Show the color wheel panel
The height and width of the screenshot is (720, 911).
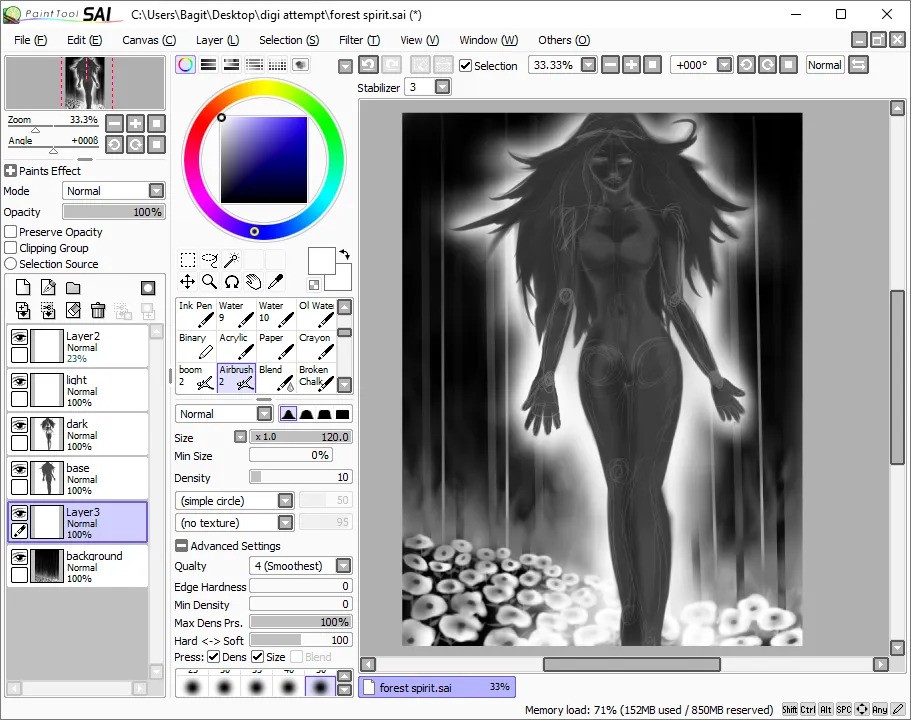click(x=185, y=65)
